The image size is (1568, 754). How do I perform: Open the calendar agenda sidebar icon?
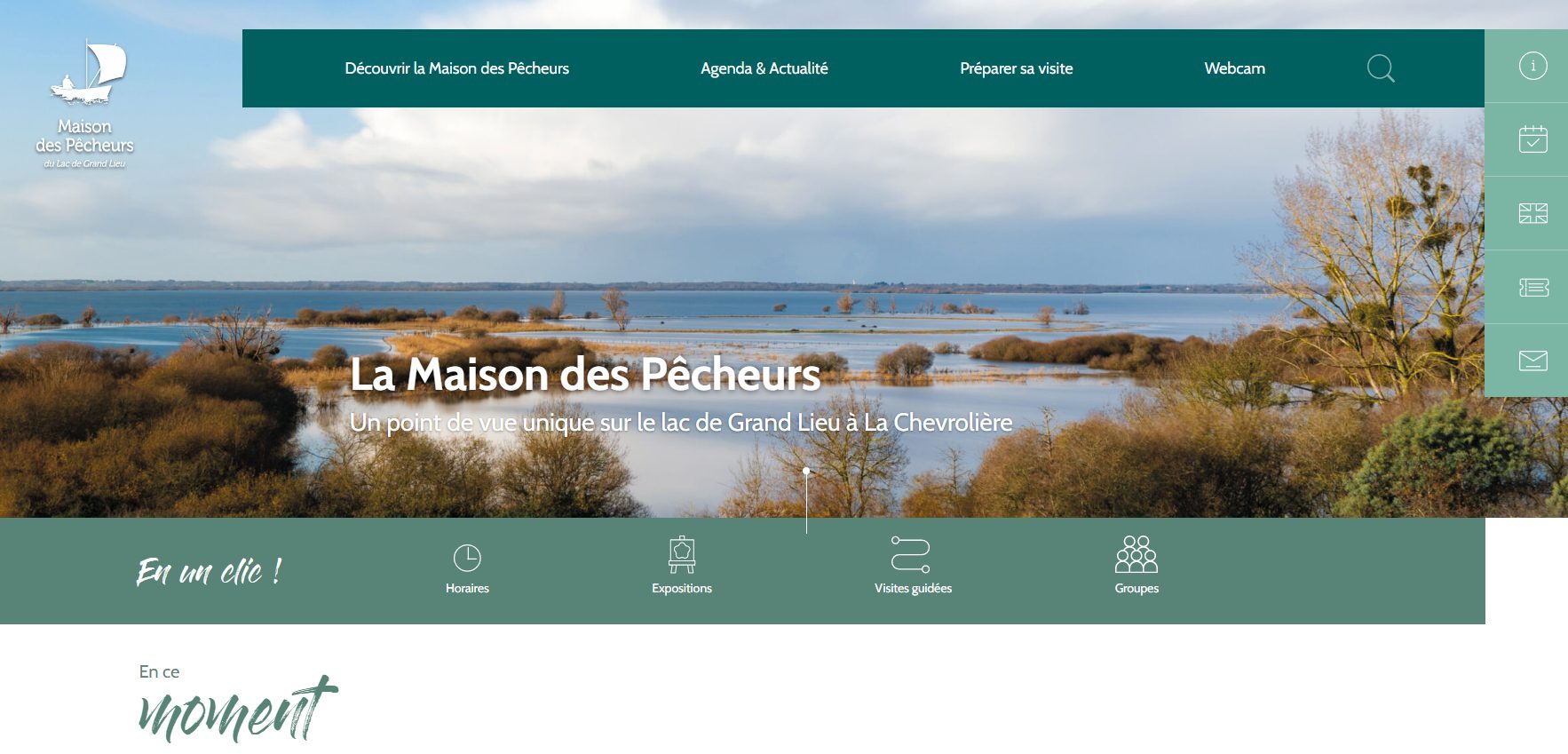pyautogui.click(x=1532, y=139)
